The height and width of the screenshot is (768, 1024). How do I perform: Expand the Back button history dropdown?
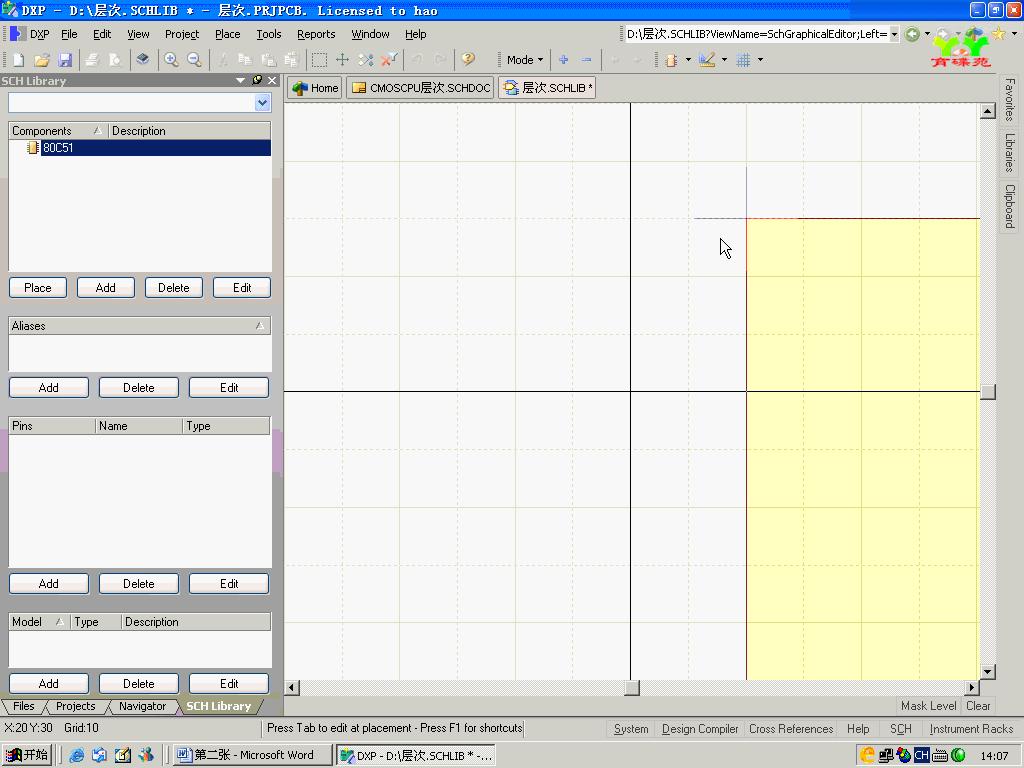tap(927, 34)
